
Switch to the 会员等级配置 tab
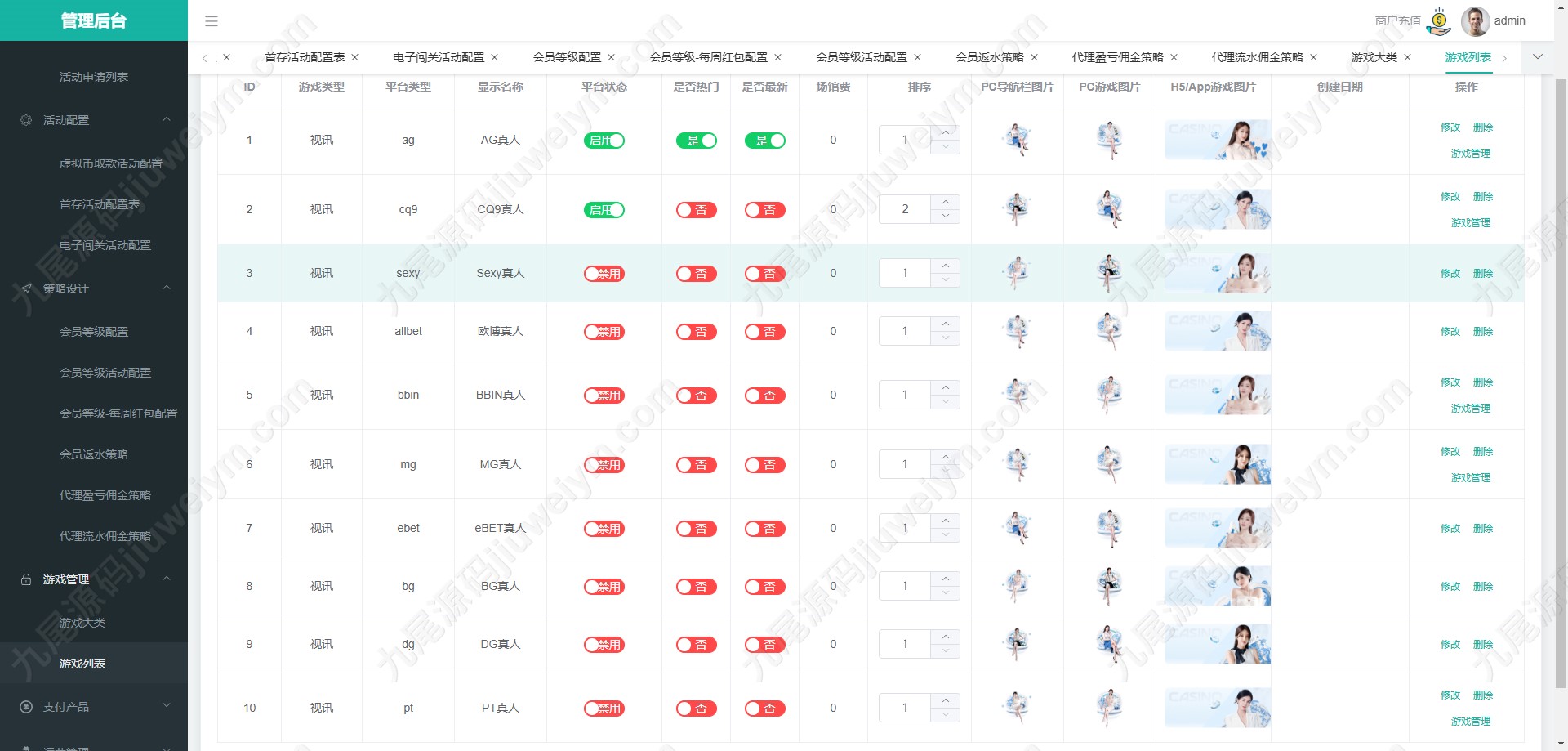[567, 57]
